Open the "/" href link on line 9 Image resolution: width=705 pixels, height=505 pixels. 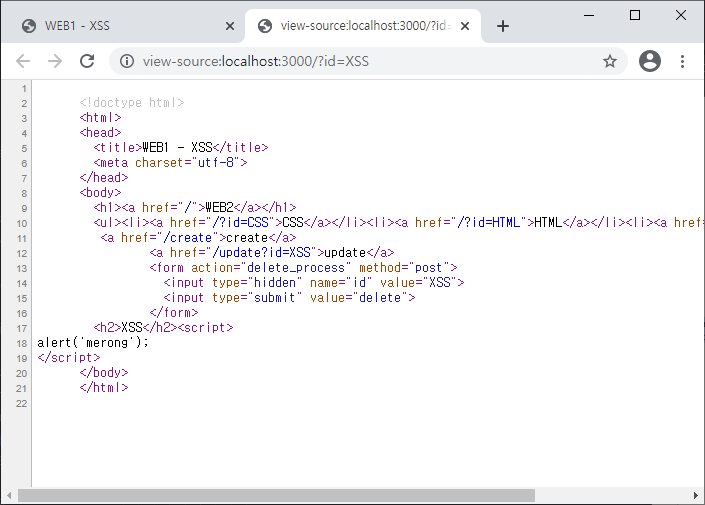(x=187, y=207)
